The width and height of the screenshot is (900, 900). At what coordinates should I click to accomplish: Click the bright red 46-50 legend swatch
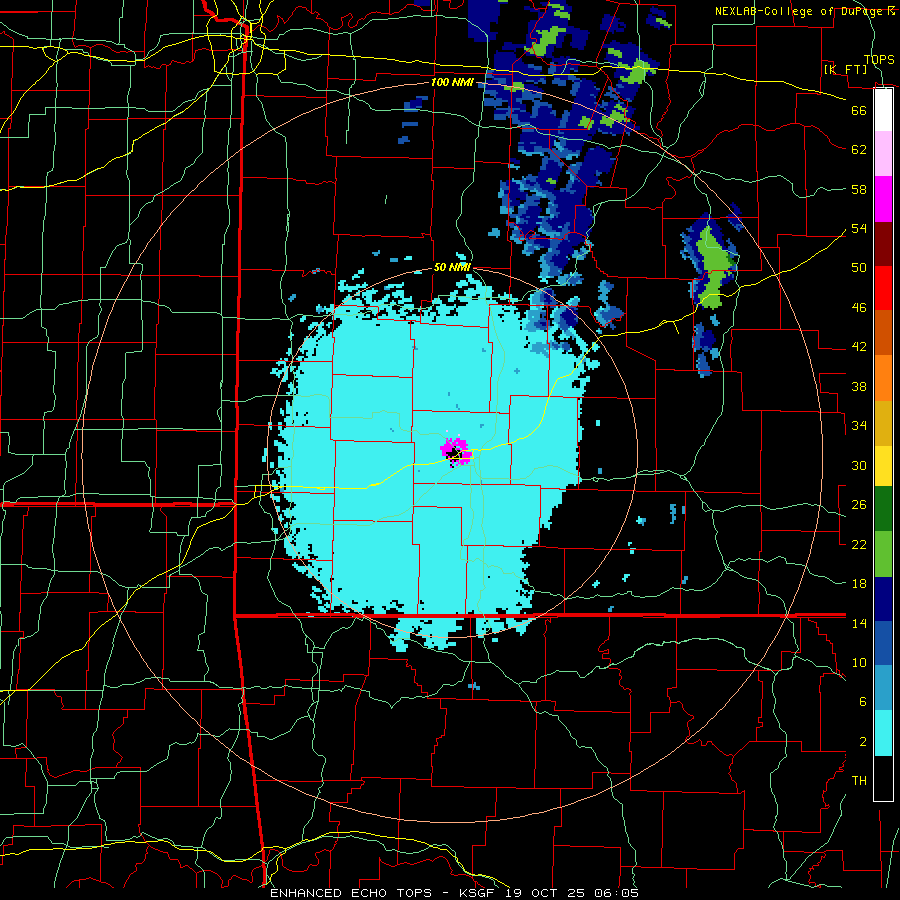[x=883, y=288]
